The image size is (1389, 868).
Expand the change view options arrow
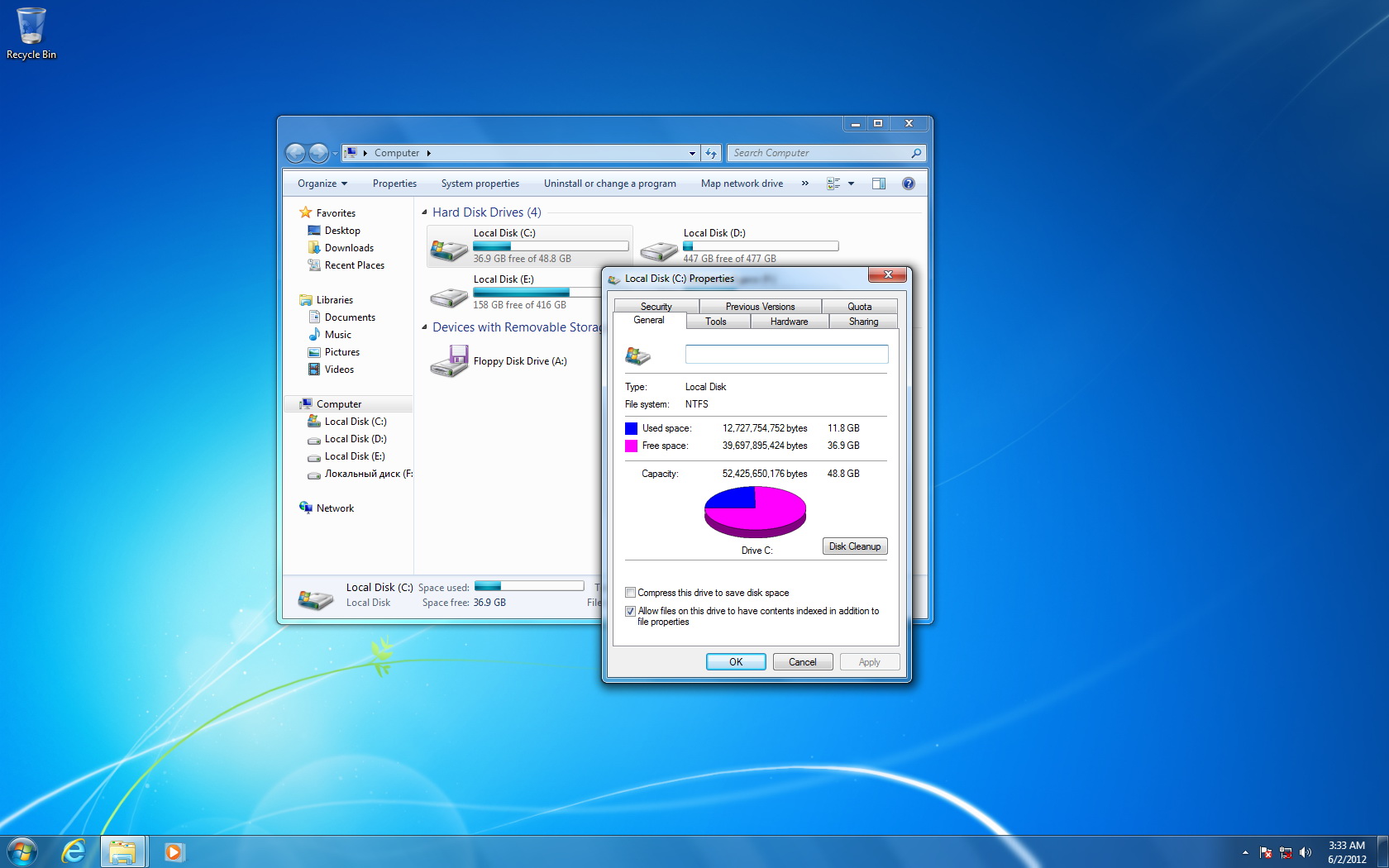pyautogui.click(x=851, y=184)
